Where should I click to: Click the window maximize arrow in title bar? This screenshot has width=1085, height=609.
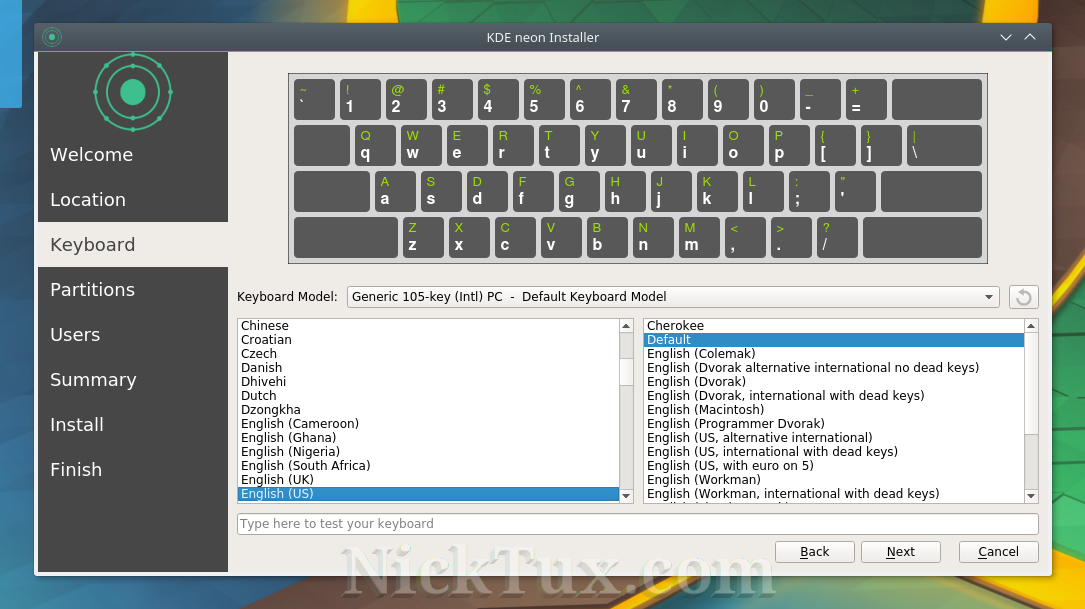point(1030,38)
